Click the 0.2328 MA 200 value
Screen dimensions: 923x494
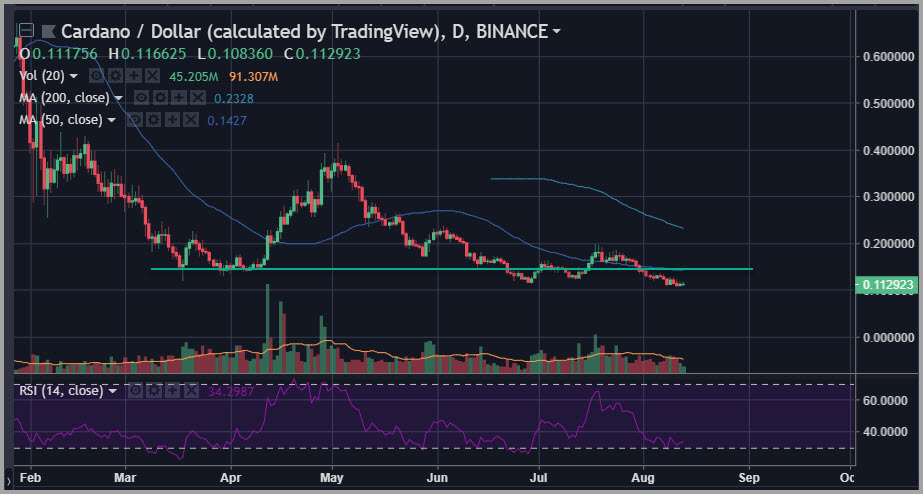point(234,98)
